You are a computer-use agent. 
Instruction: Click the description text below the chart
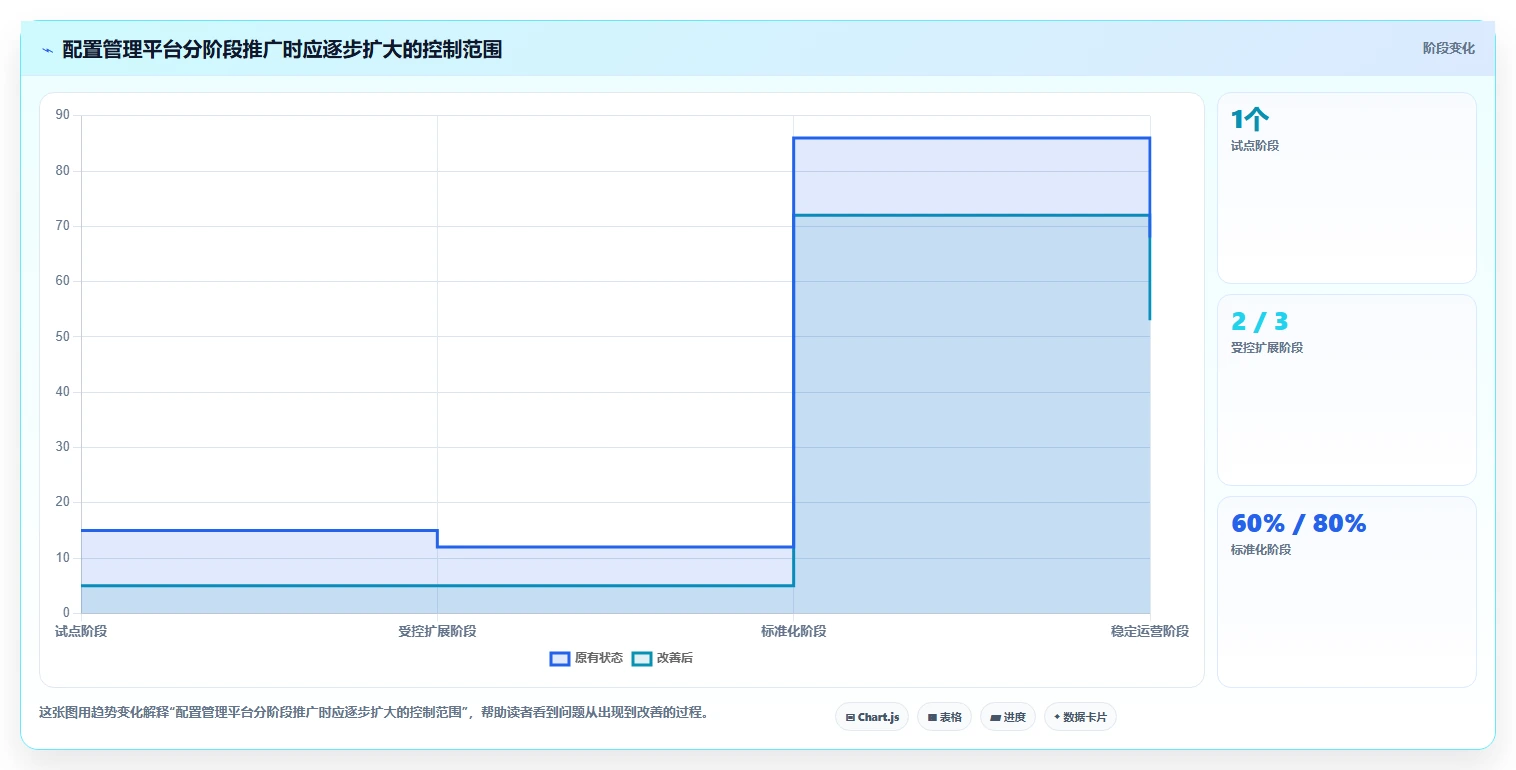(x=373, y=713)
